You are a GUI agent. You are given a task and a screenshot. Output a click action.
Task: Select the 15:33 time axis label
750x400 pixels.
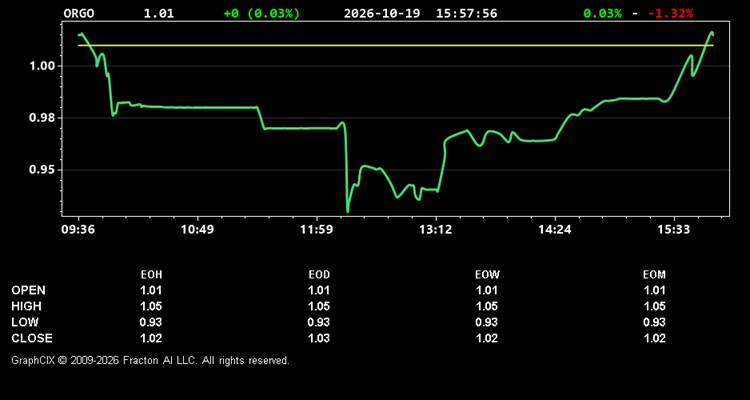[674, 230]
